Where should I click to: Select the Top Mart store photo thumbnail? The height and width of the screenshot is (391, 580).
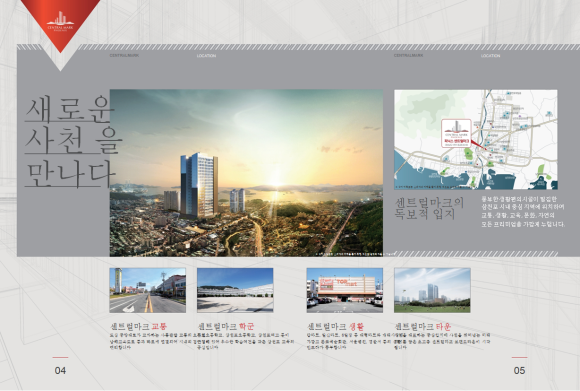pos(345,290)
